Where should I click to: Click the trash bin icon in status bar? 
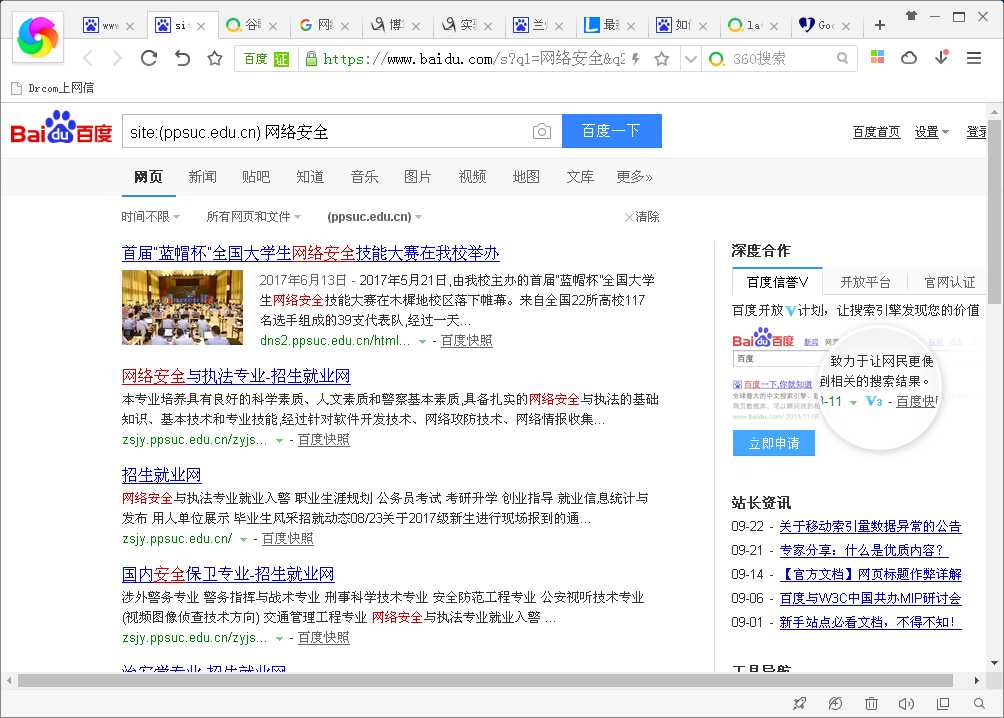click(x=871, y=703)
